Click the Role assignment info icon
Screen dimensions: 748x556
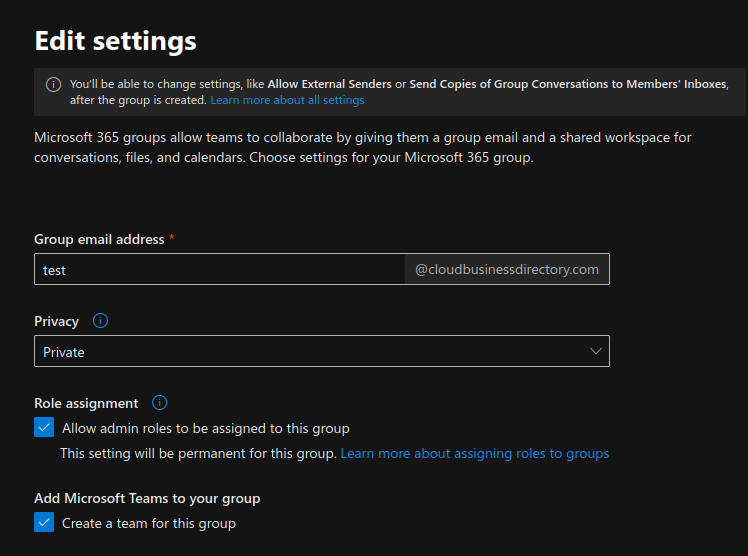(159, 402)
